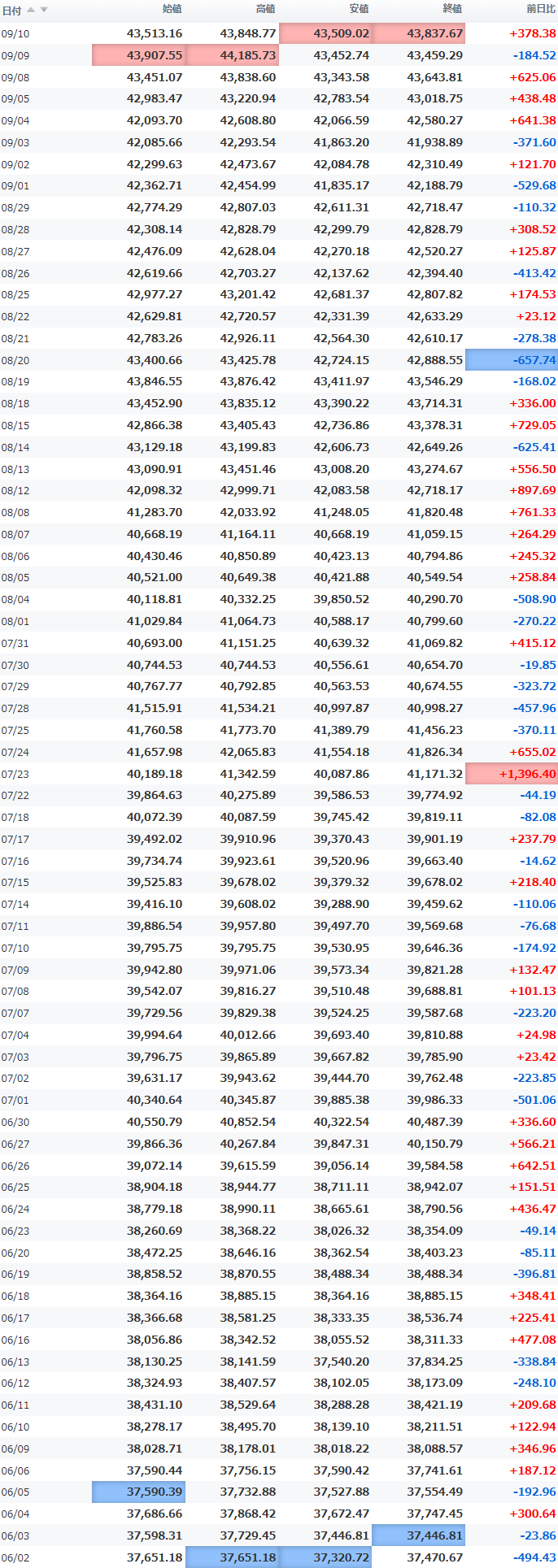Image resolution: width=558 pixels, height=1568 pixels.
Task: Select the 07/15 date cell
Action: [15, 883]
